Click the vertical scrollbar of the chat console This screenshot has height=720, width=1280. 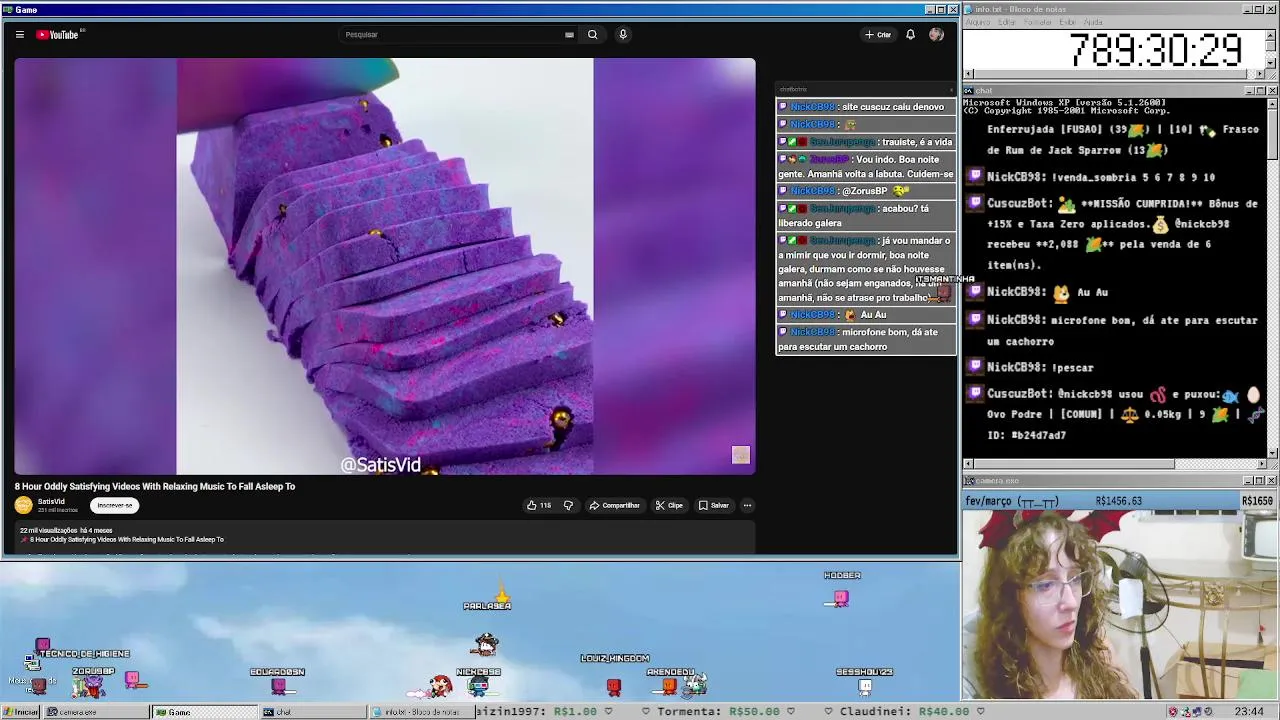[1271, 277]
